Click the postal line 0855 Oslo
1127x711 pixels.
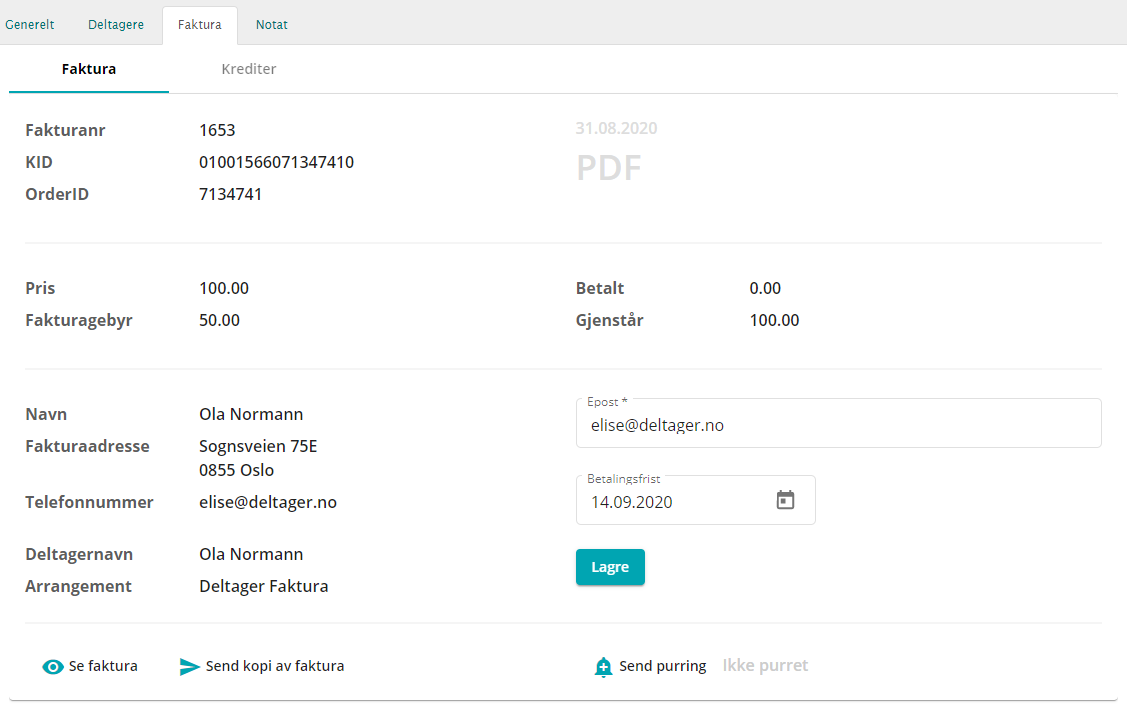pyautogui.click(x=236, y=470)
